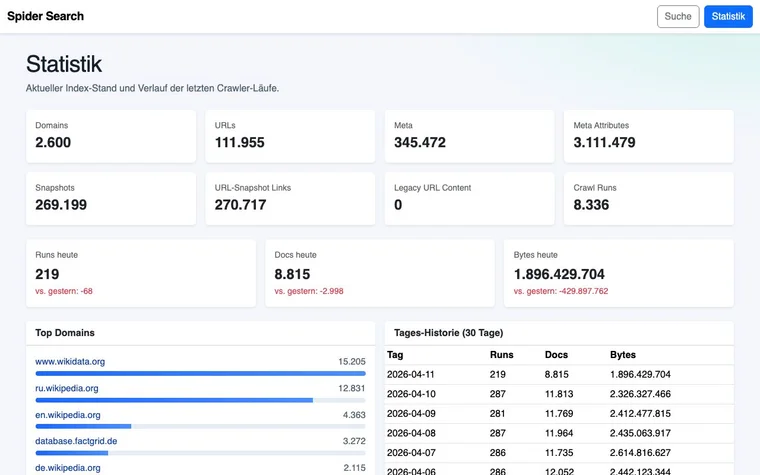Open the en.wikipedia.org domain link
760x475 pixels.
[x=68, y=415]
